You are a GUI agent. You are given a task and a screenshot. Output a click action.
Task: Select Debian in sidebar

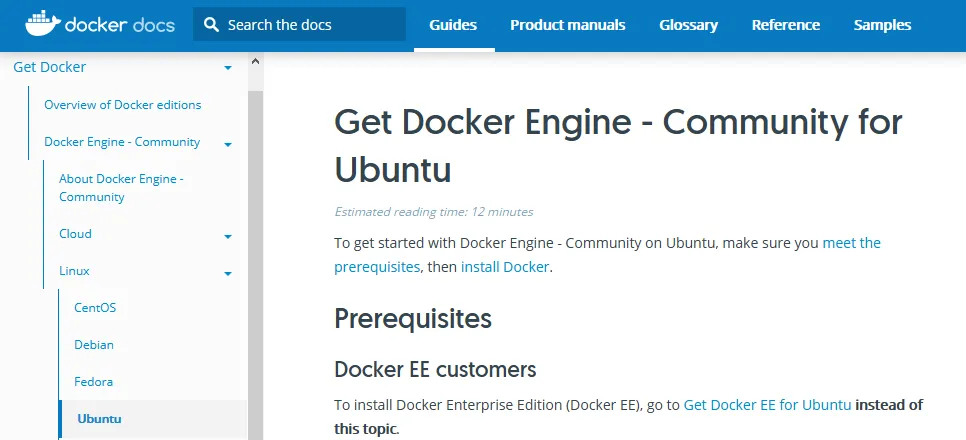(x=94, y=345)
